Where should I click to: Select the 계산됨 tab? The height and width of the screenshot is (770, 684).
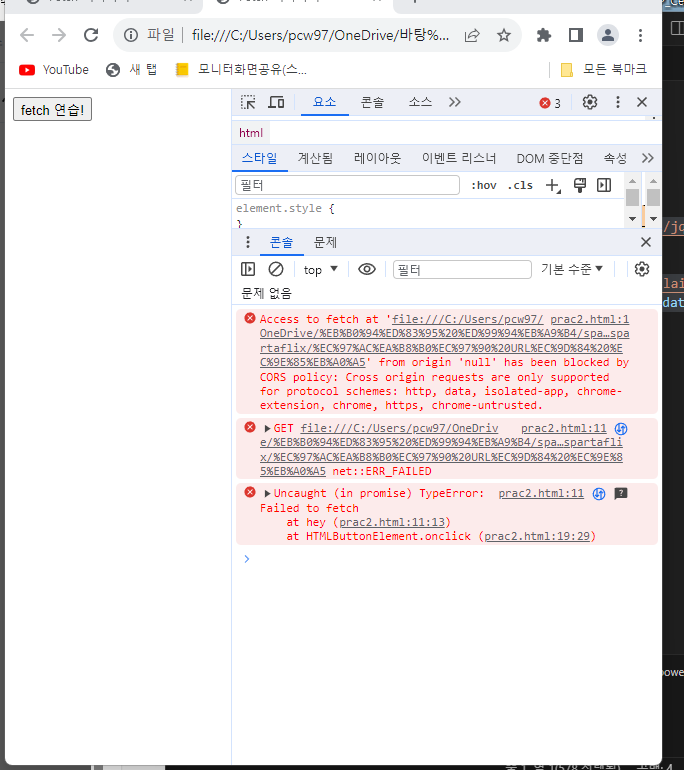tap(315, 158)
